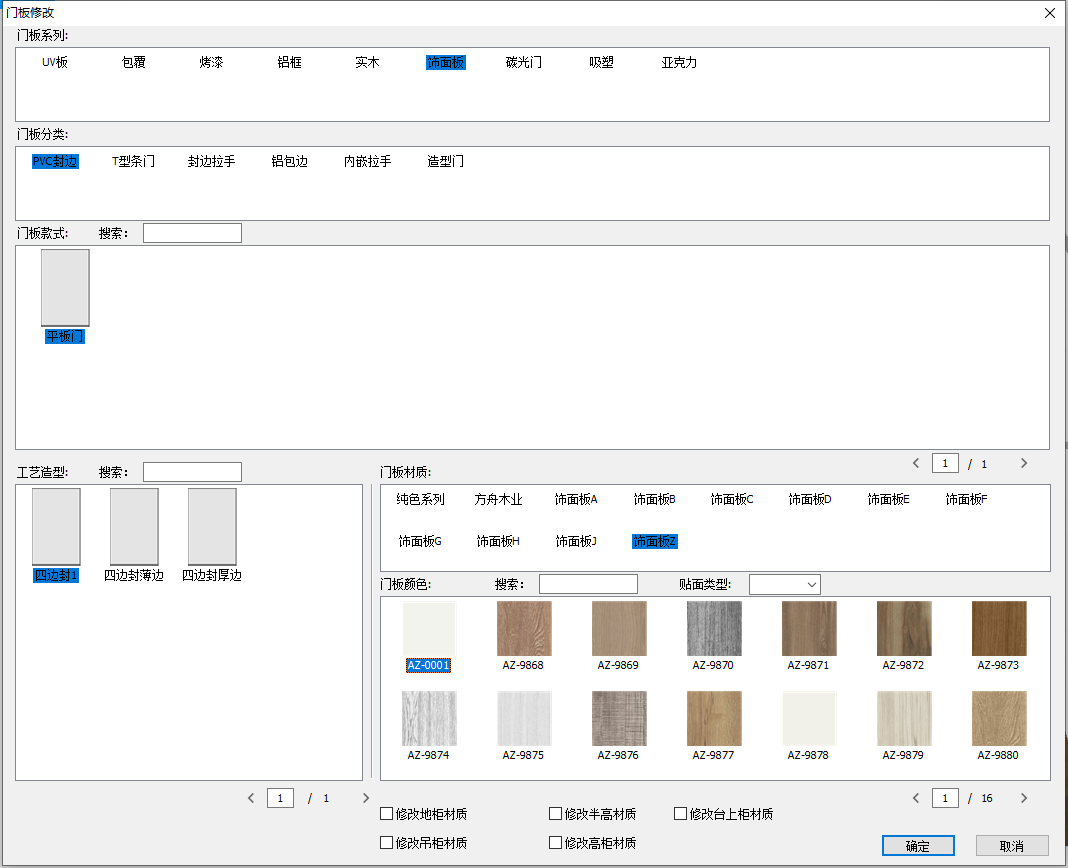Pick the AZ-9869 color swatch
The height and width of the screenshot is (868, 1068).
pos(618,628)
